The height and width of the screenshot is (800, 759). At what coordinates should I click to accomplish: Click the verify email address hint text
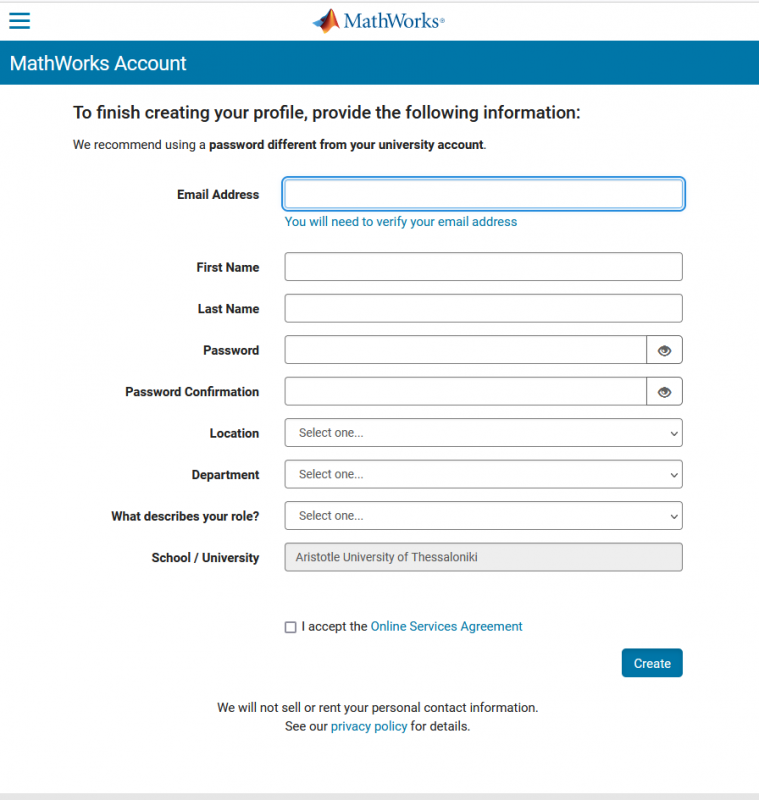click(401, 222)
